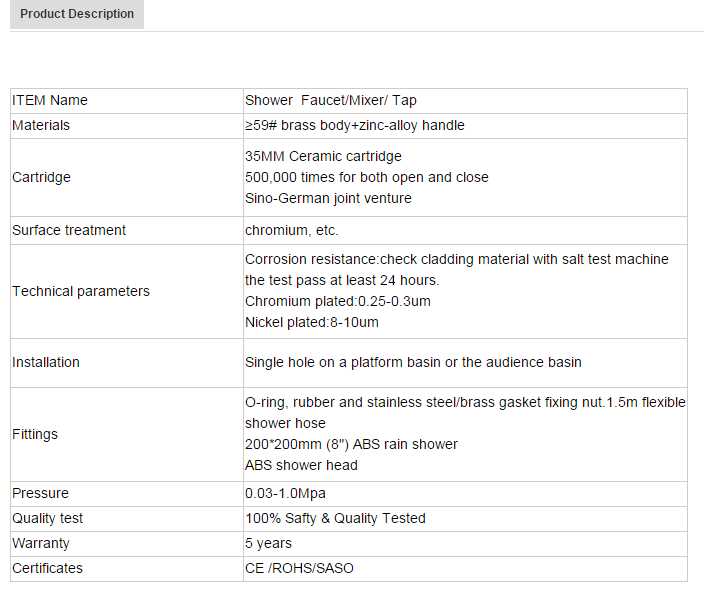This screenshot has height=605, width=704.
Task: Open the Product Description tab
Action: click(77, 14)
